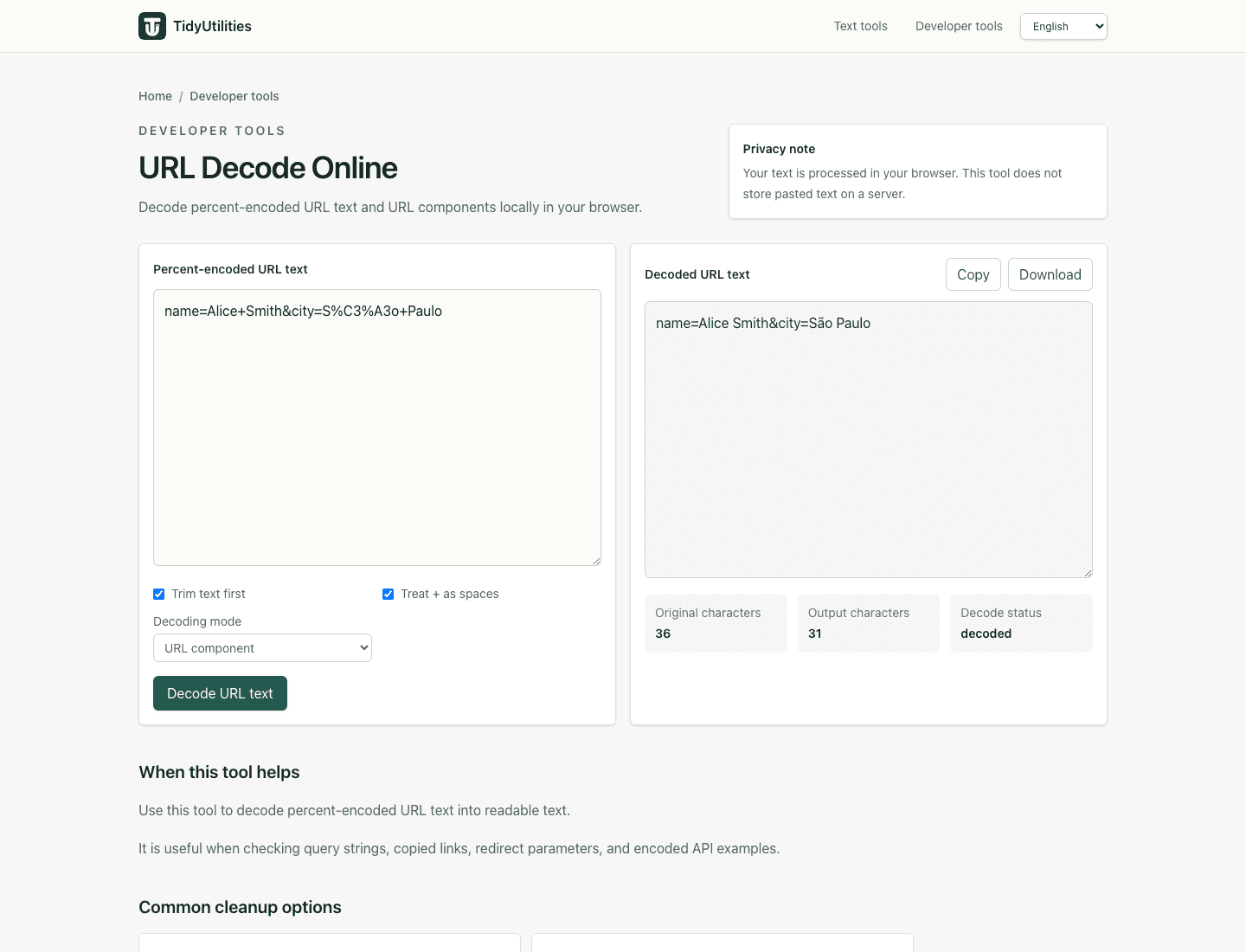Screen dimensions: 1246x952
Task: Click the Privacy note heading
Action: pyautogui.click(x=779, y=149)
